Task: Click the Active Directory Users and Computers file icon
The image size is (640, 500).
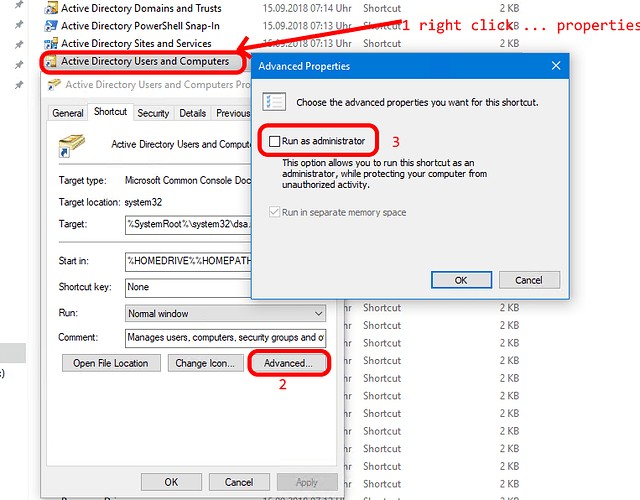Action: [x=51, y=62]
